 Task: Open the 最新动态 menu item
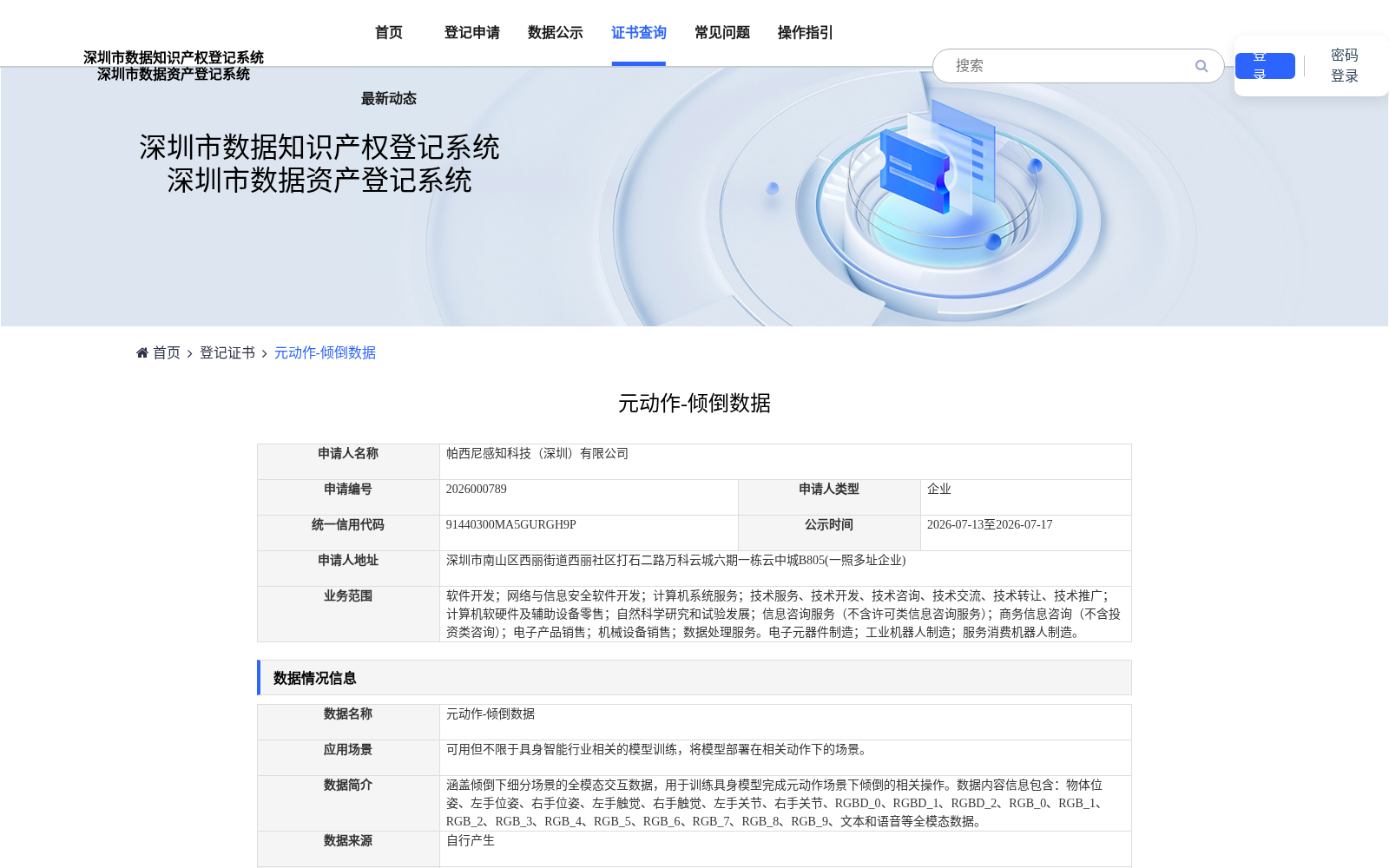tap(389, 99)
